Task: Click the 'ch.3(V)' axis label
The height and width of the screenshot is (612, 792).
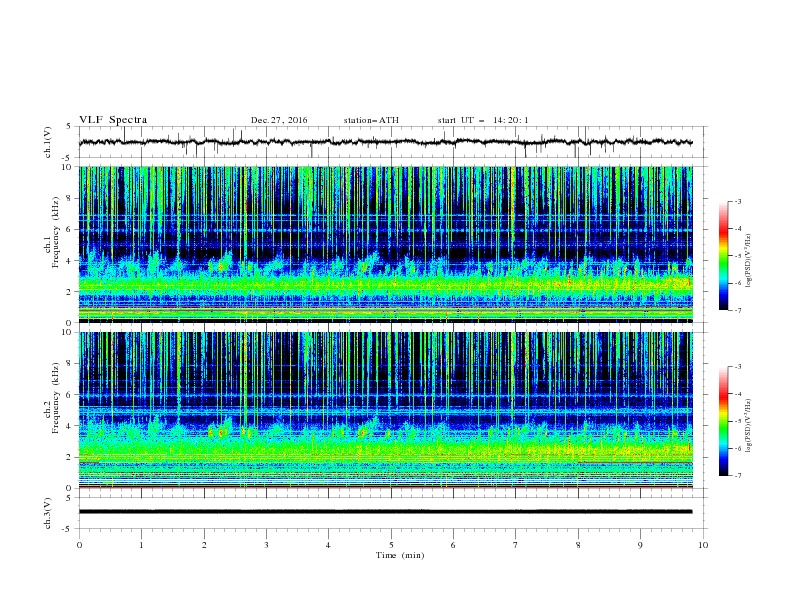Action: [x=48, y=513]
